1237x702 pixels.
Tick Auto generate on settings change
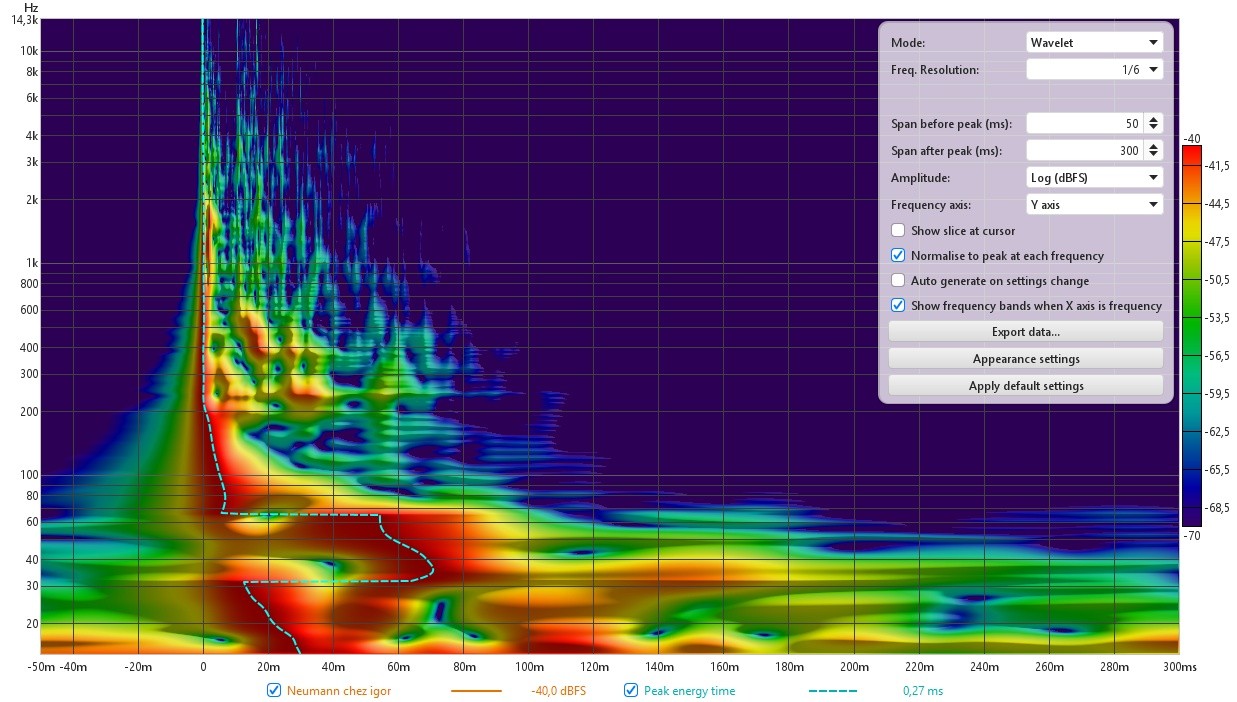click(898, 281)
